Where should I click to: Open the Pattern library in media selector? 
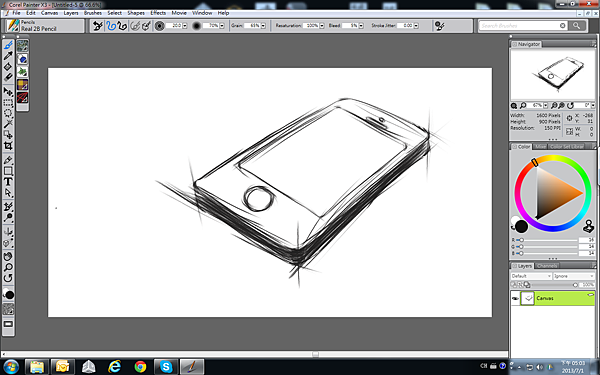pos(23,46)
